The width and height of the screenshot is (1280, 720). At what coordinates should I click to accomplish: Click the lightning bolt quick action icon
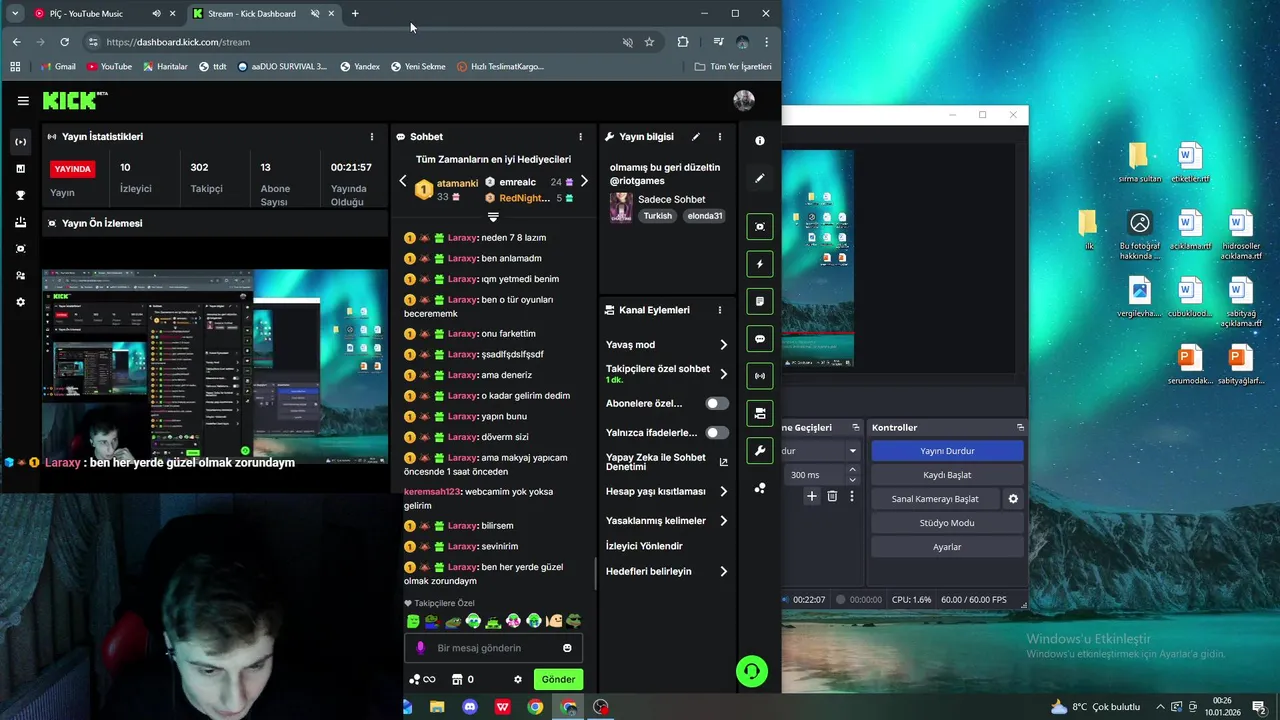click(x=760, y=264)
